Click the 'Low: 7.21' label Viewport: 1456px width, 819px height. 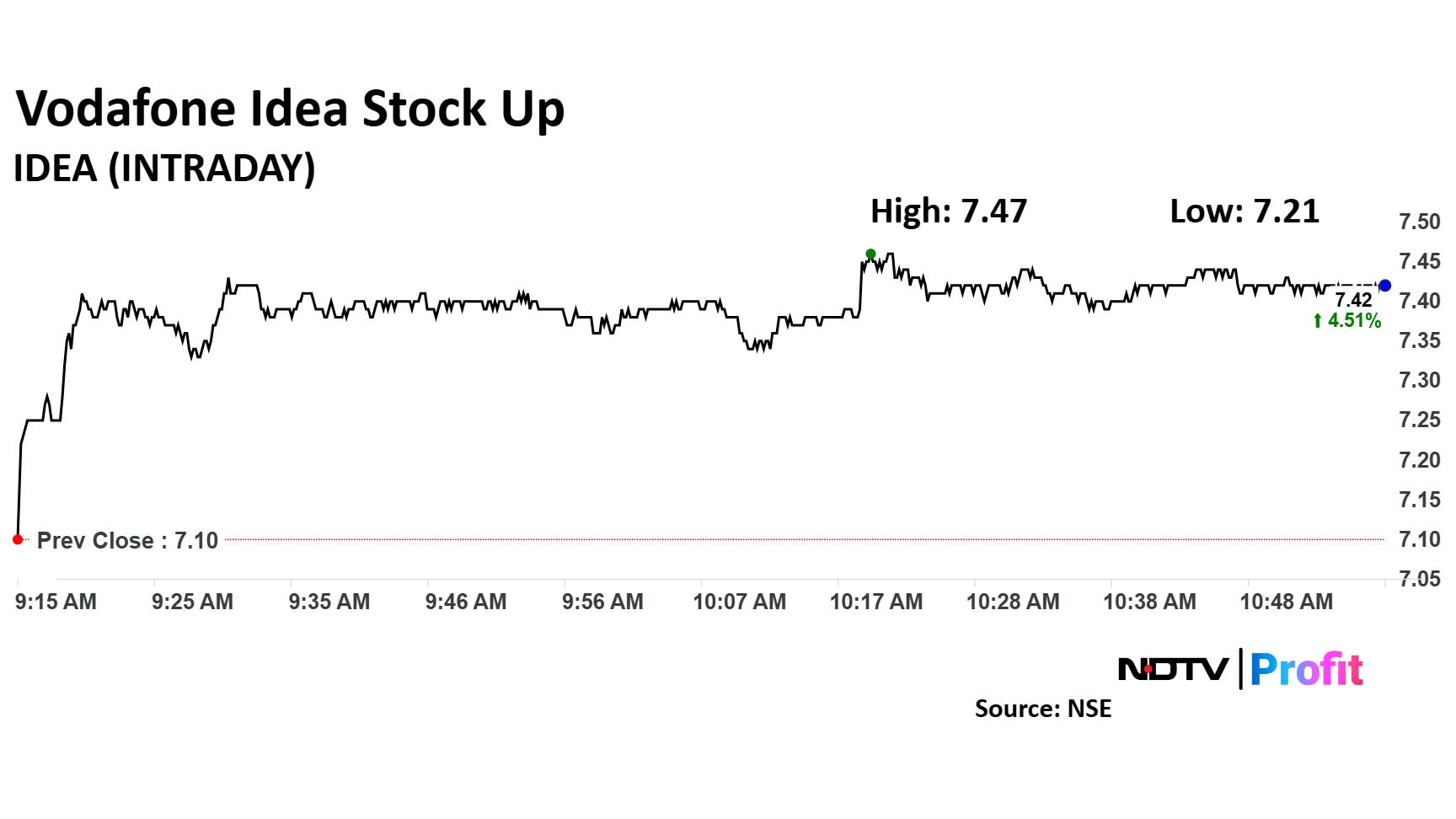1244,211
